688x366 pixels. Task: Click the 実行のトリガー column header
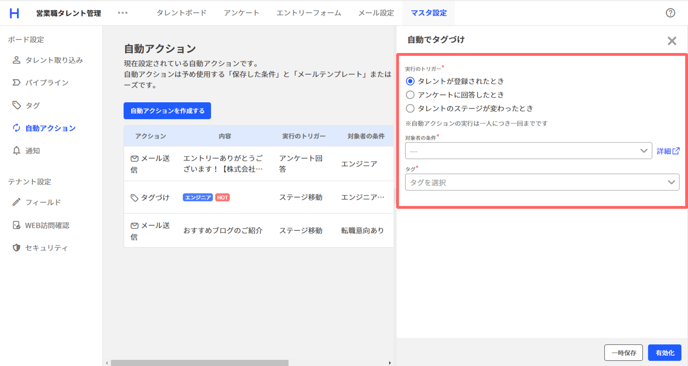[x=304, y=136]
